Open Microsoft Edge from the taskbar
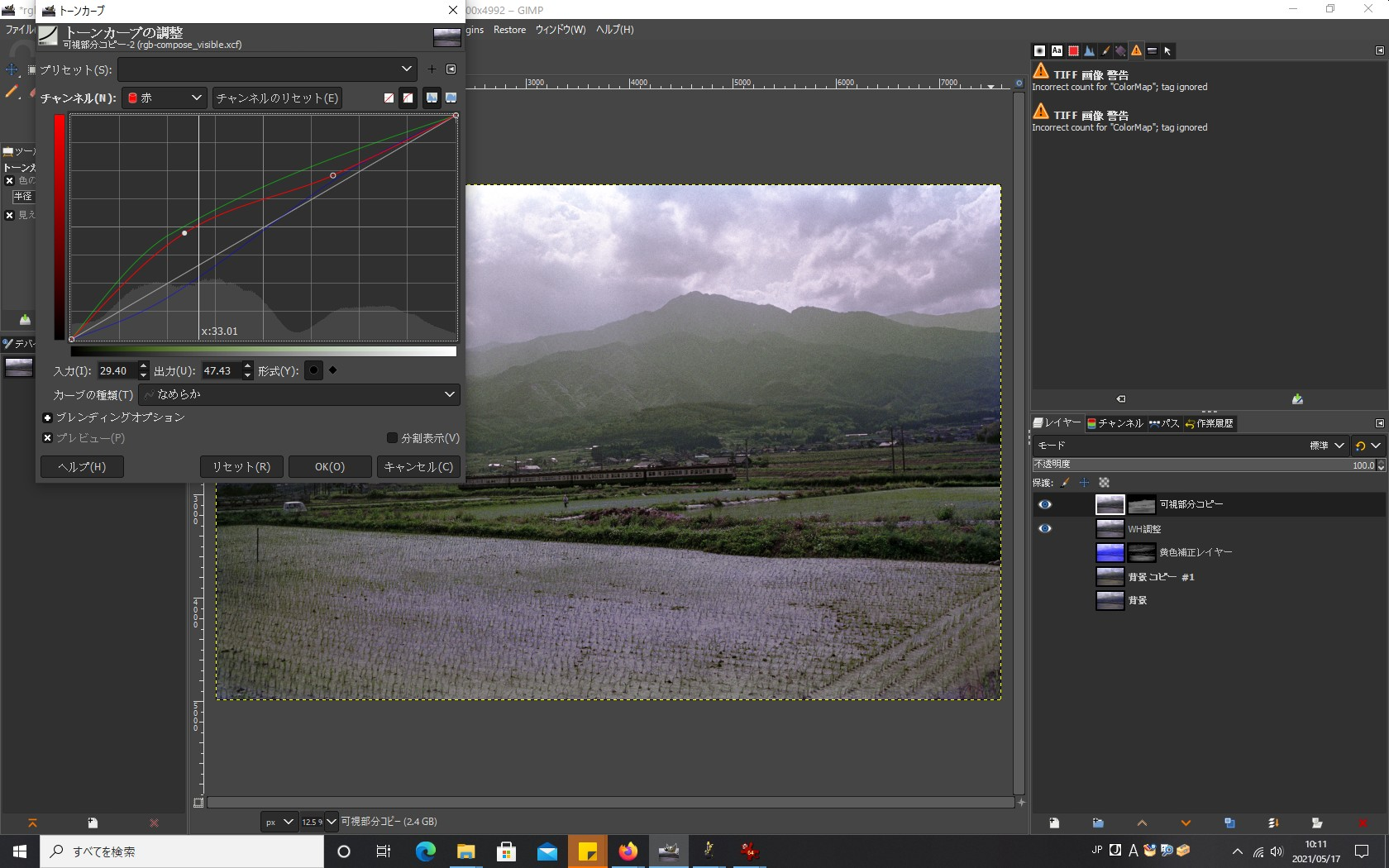 425,851
